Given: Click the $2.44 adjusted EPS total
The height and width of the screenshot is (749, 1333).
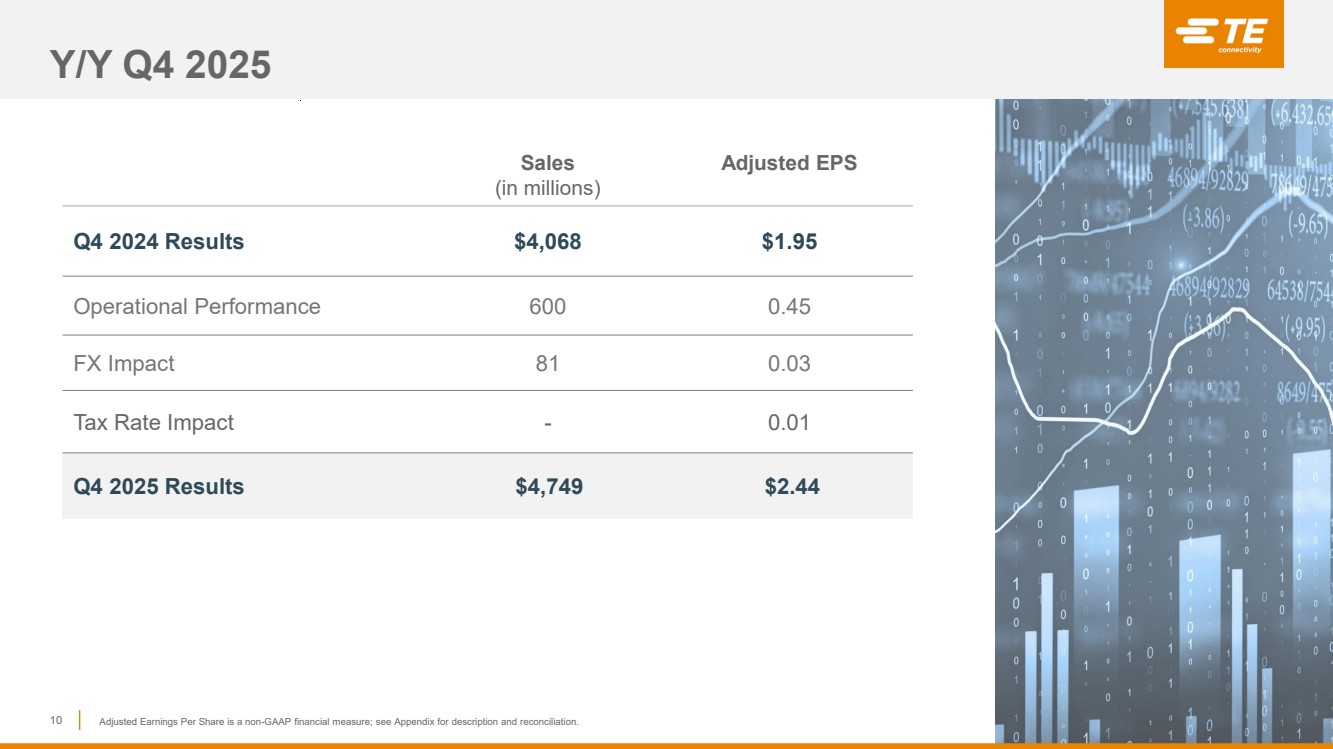Looking at the screenshot, I should 791,487.
